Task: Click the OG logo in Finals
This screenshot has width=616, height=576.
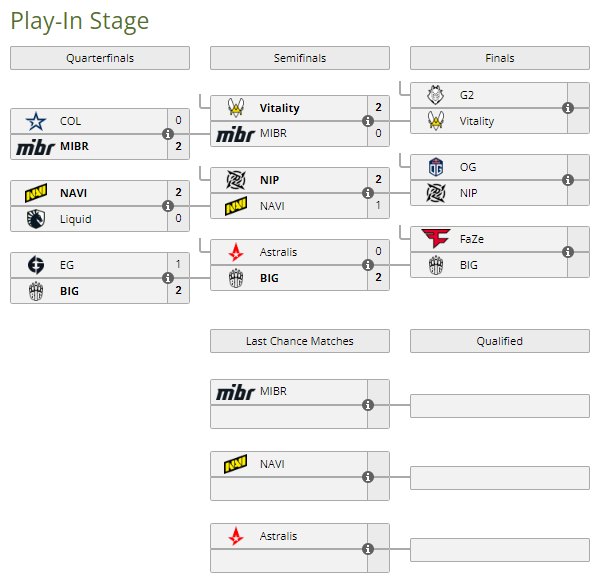Action: (436, 167)
